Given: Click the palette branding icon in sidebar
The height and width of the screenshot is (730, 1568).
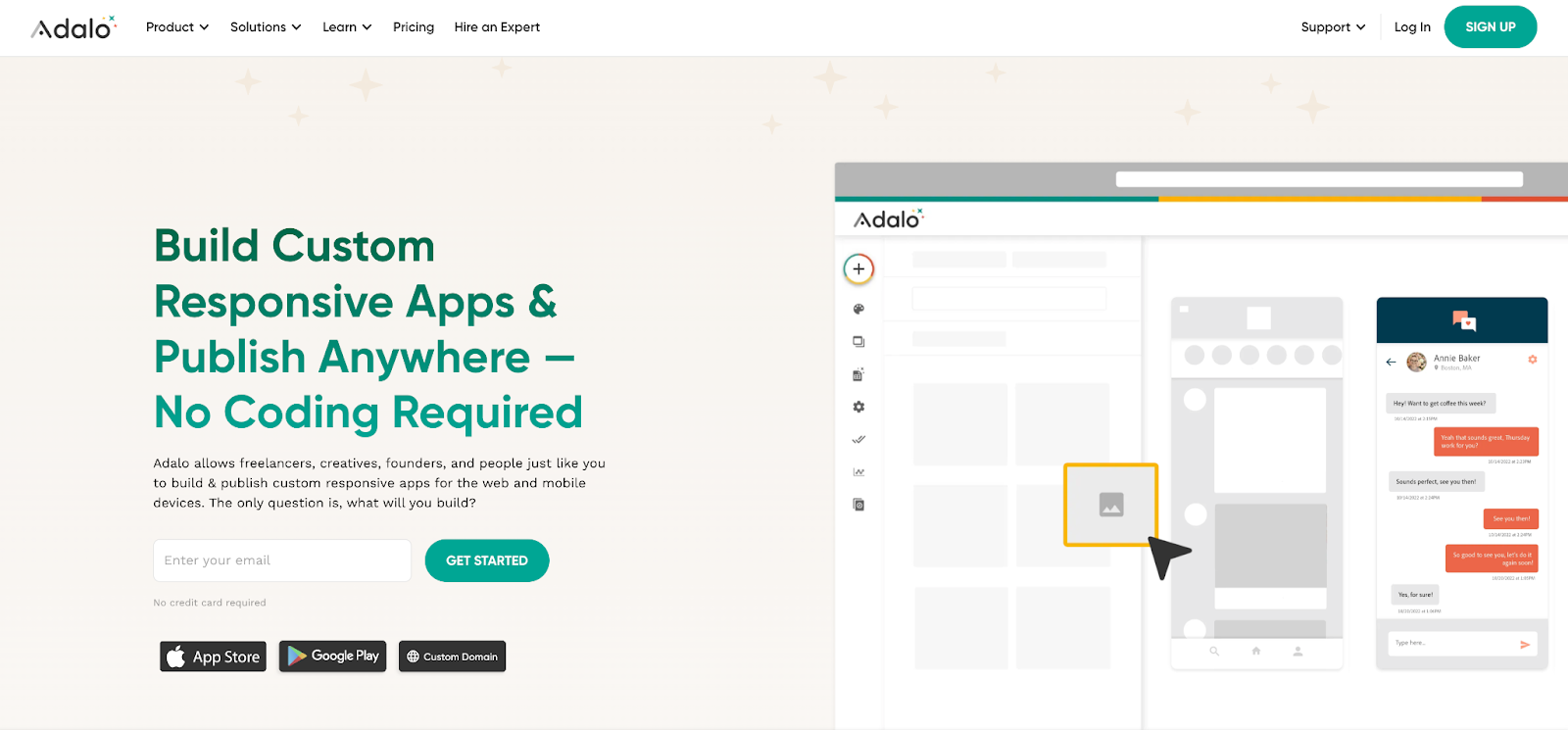Looking at the screenshot, I should coord(858,309).
